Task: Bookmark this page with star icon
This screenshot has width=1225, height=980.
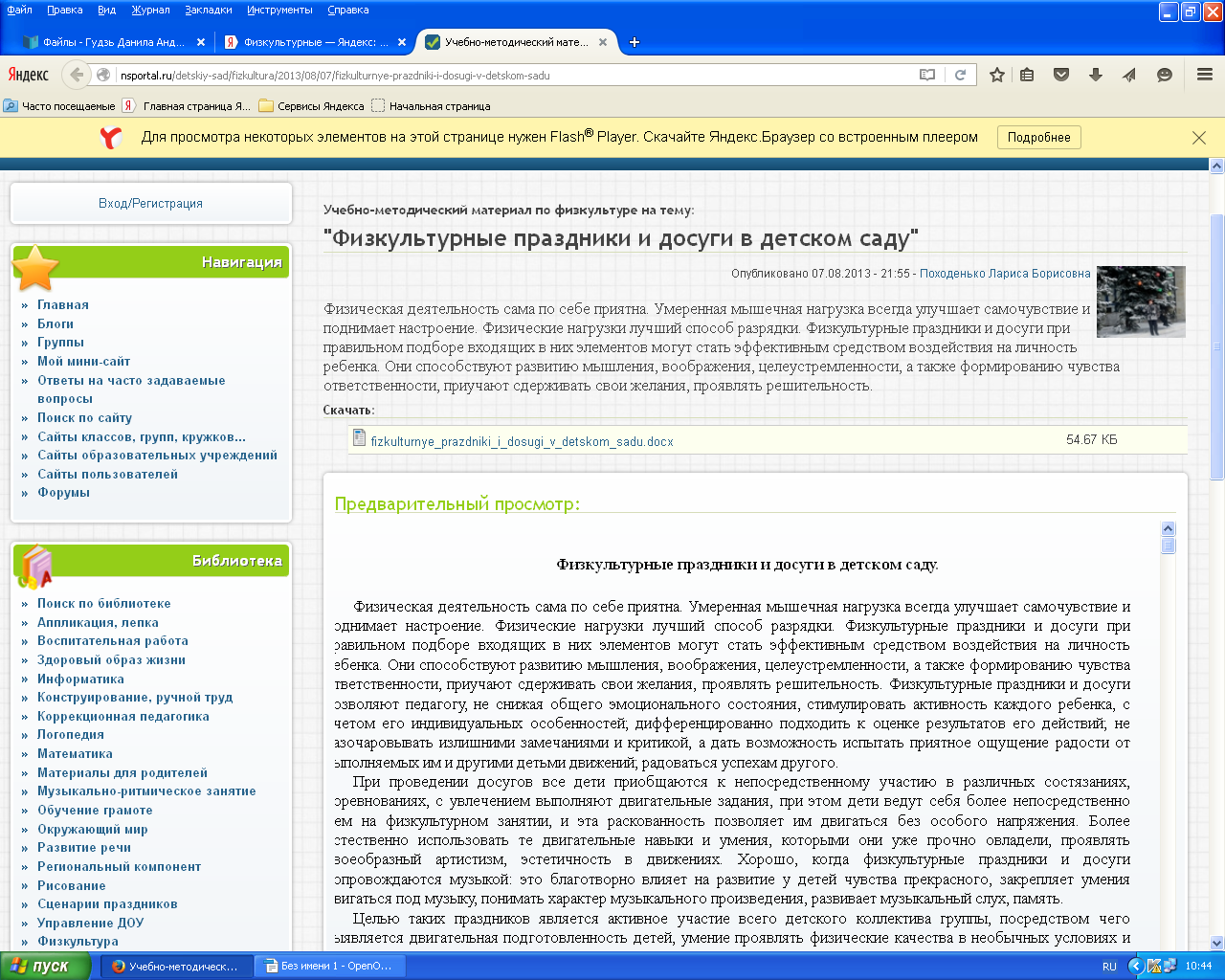Action: coord(996,75)
